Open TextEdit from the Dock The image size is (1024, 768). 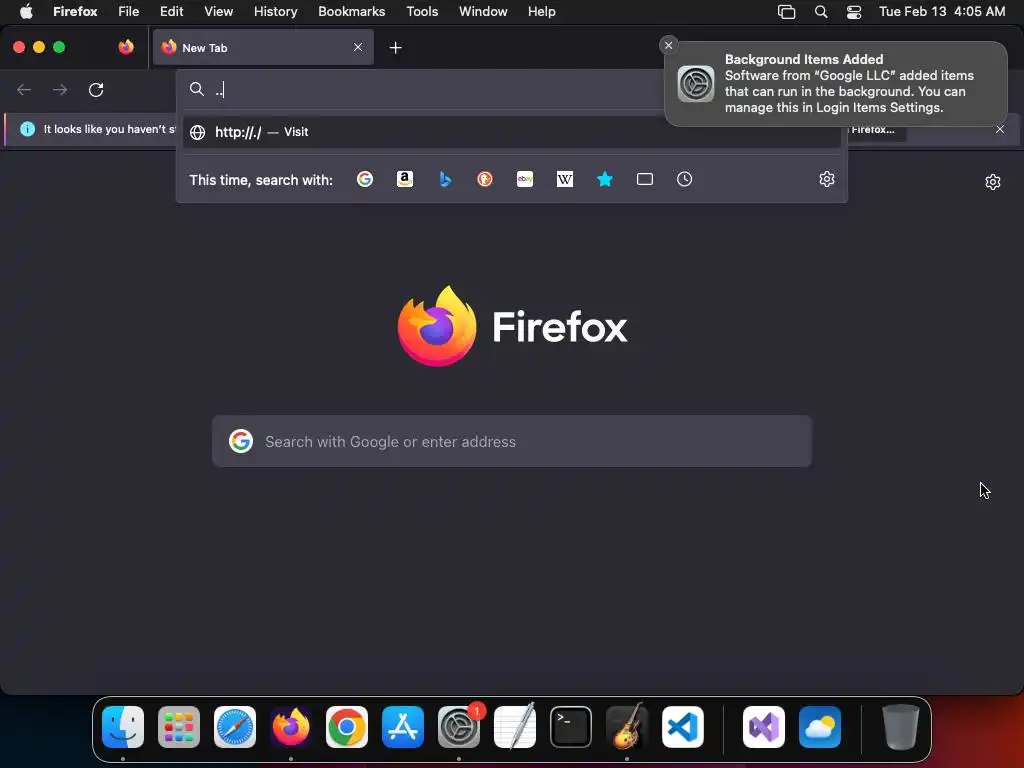pyautogui.click(x=515, y=727)
